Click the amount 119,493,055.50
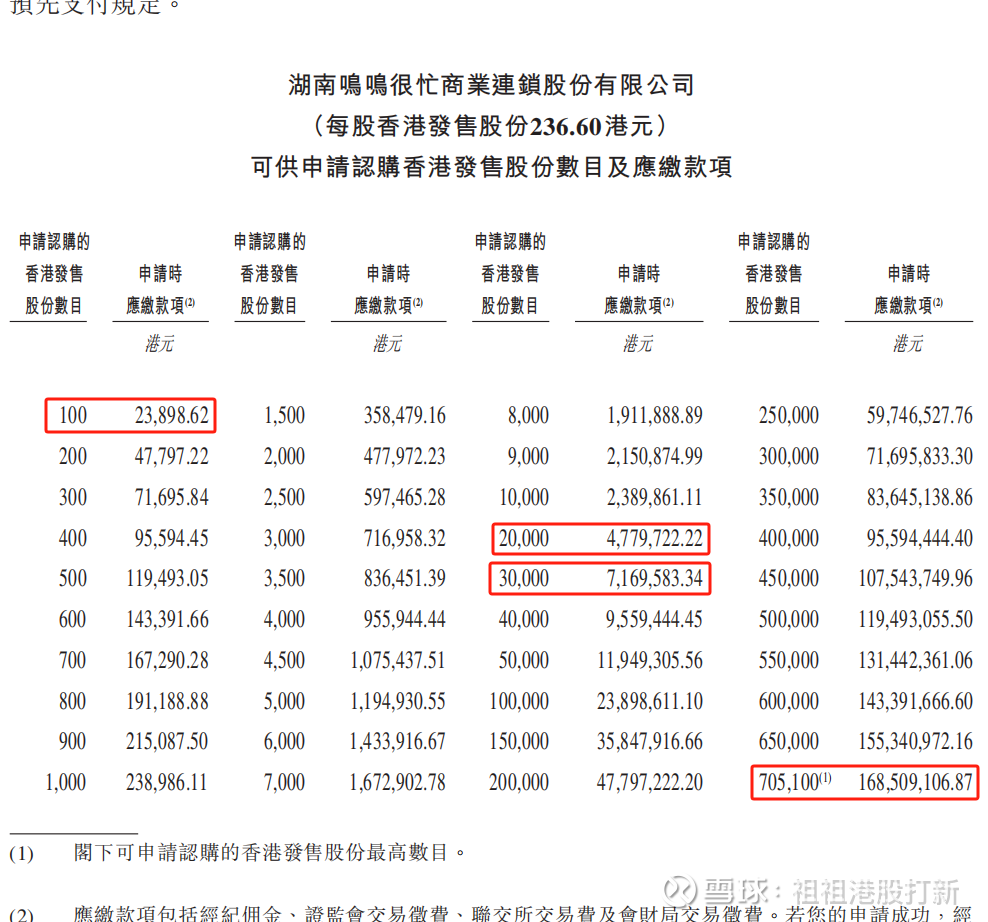 coord(916,619)
